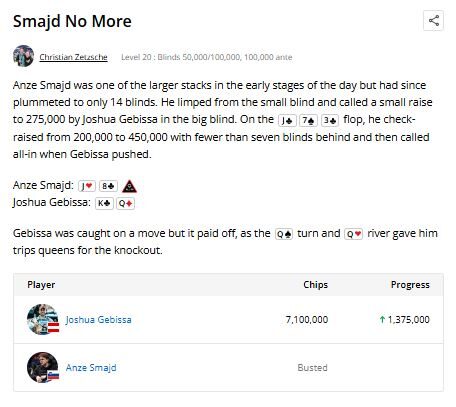
Task: Click Gebissa's King of clubs card
Action: click(x=104, y=203)
